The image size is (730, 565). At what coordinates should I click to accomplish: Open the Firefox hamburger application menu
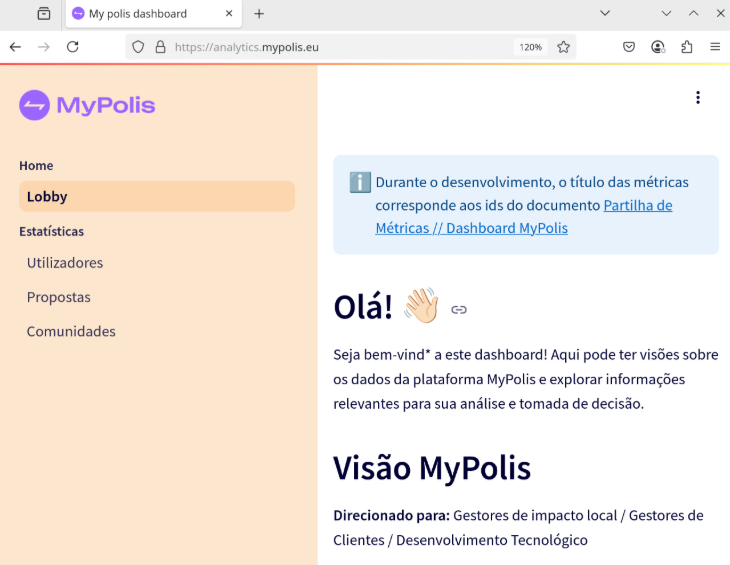click(715, 47)
